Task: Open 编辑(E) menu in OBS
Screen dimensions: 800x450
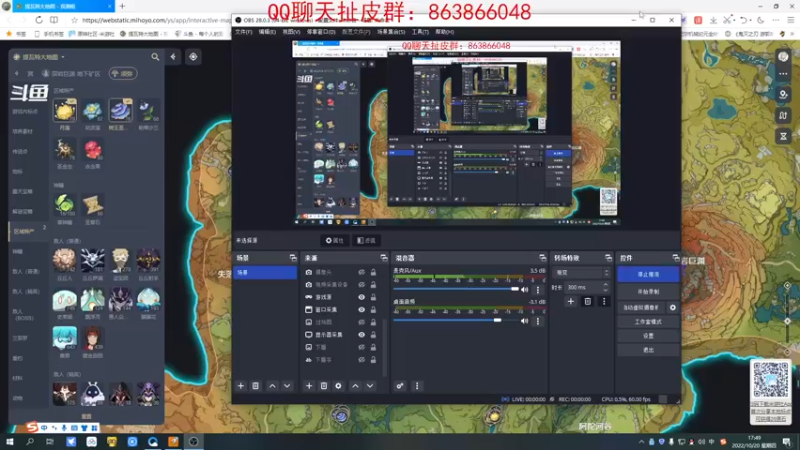Action: coord(267,32)
